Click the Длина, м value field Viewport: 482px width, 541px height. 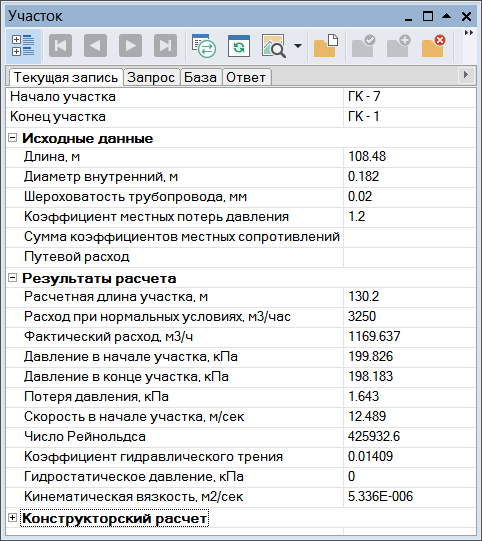pyautogui.click(x=410, y=157)
